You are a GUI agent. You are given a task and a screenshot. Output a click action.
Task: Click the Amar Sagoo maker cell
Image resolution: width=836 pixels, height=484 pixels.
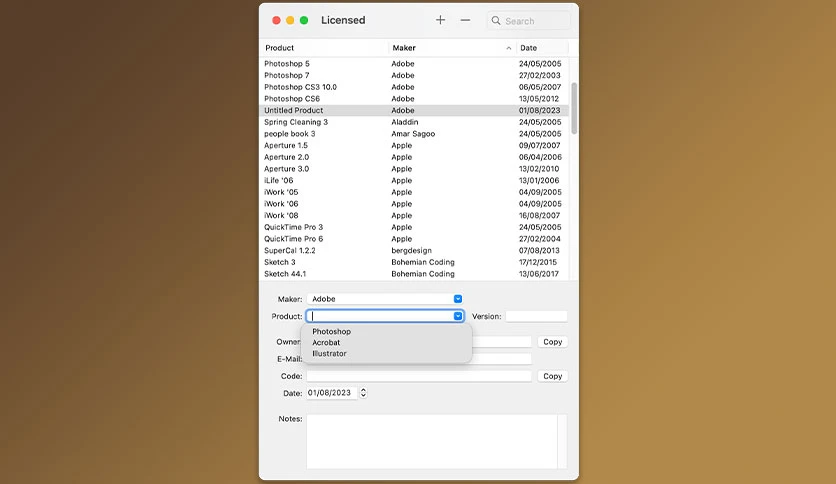(x=413, y=134)
